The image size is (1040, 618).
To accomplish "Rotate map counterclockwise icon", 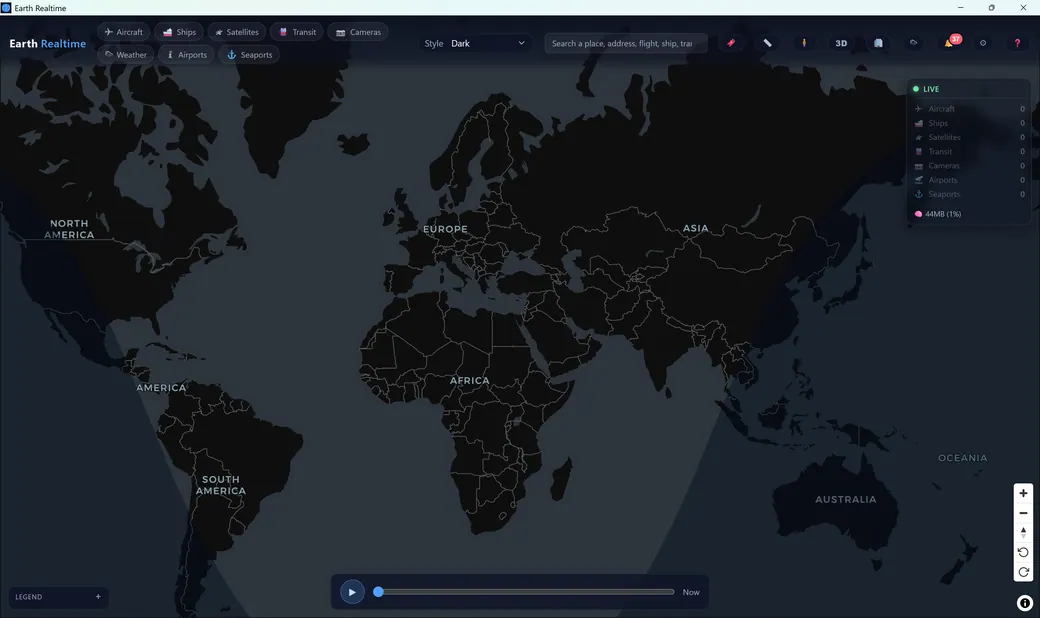I will coord(1023,552).
